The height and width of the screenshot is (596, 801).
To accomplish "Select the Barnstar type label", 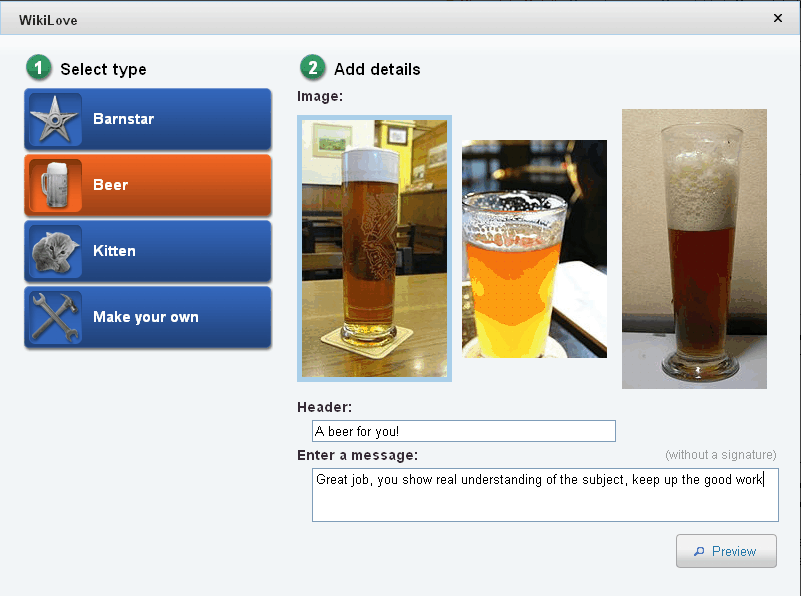I will (123, 119).
